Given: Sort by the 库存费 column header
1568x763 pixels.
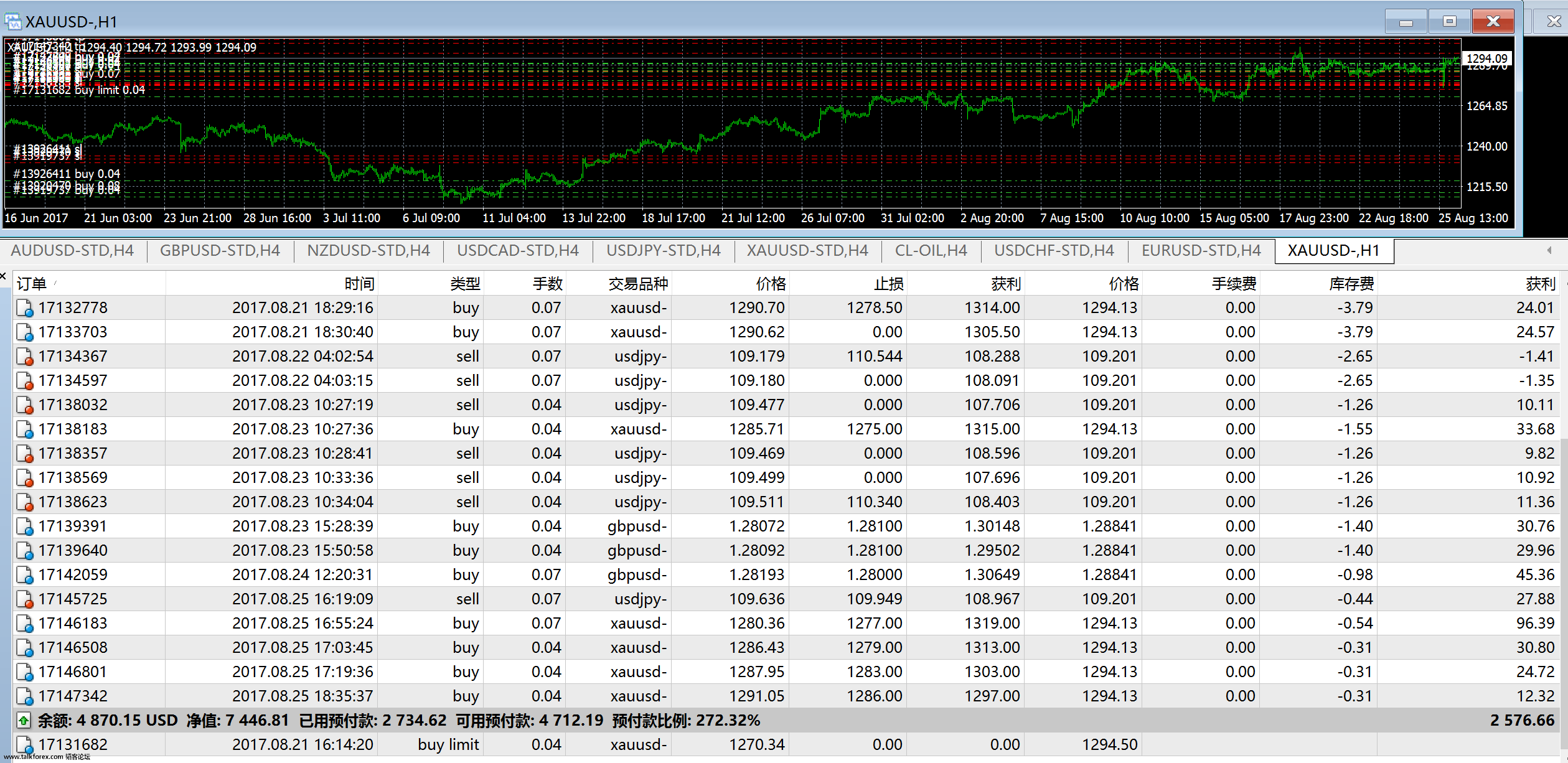Looking at the screenshot, I should [x=1318, y=284].
